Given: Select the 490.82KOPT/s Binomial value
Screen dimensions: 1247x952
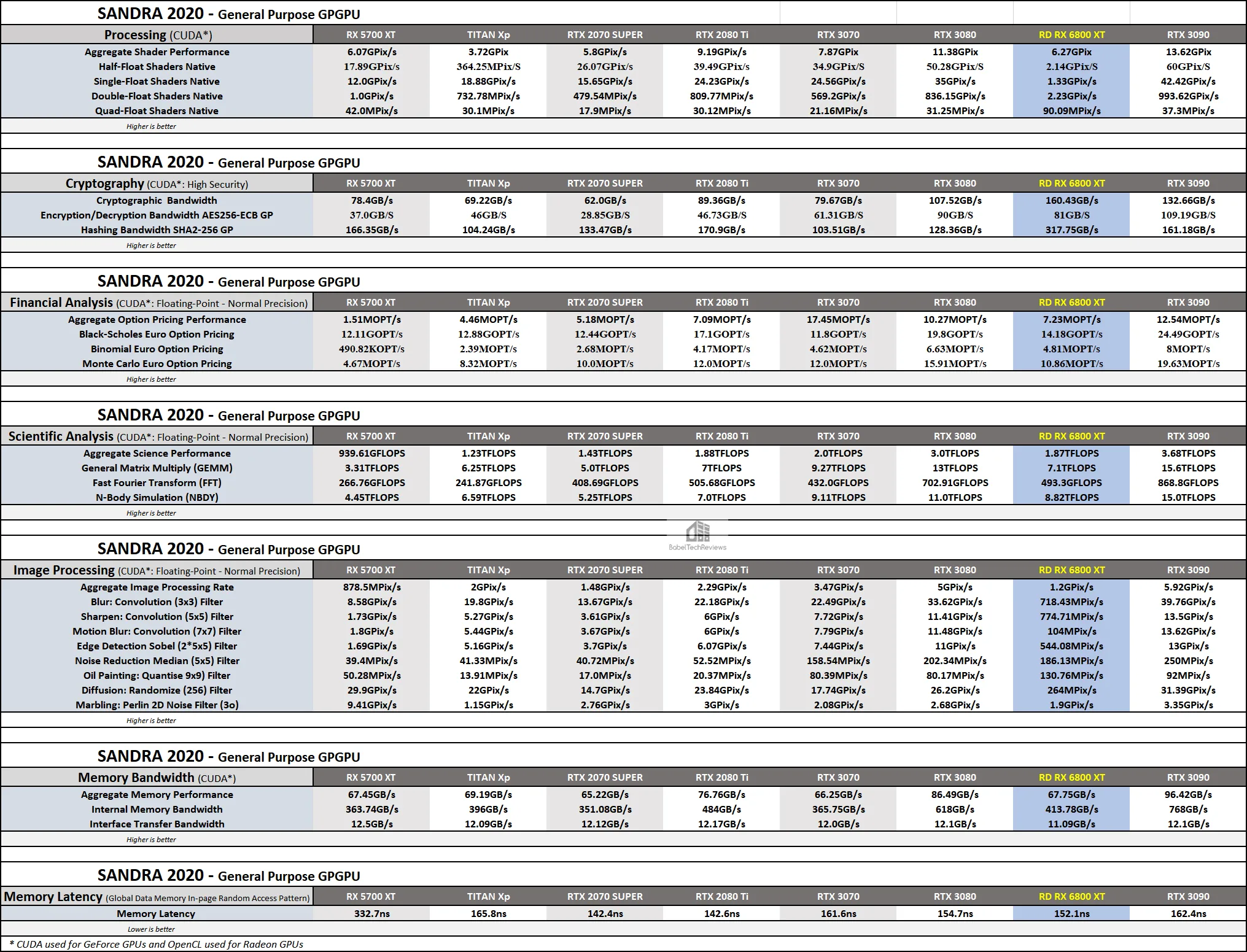Looking at the screenshot, I should click(371, 349).
